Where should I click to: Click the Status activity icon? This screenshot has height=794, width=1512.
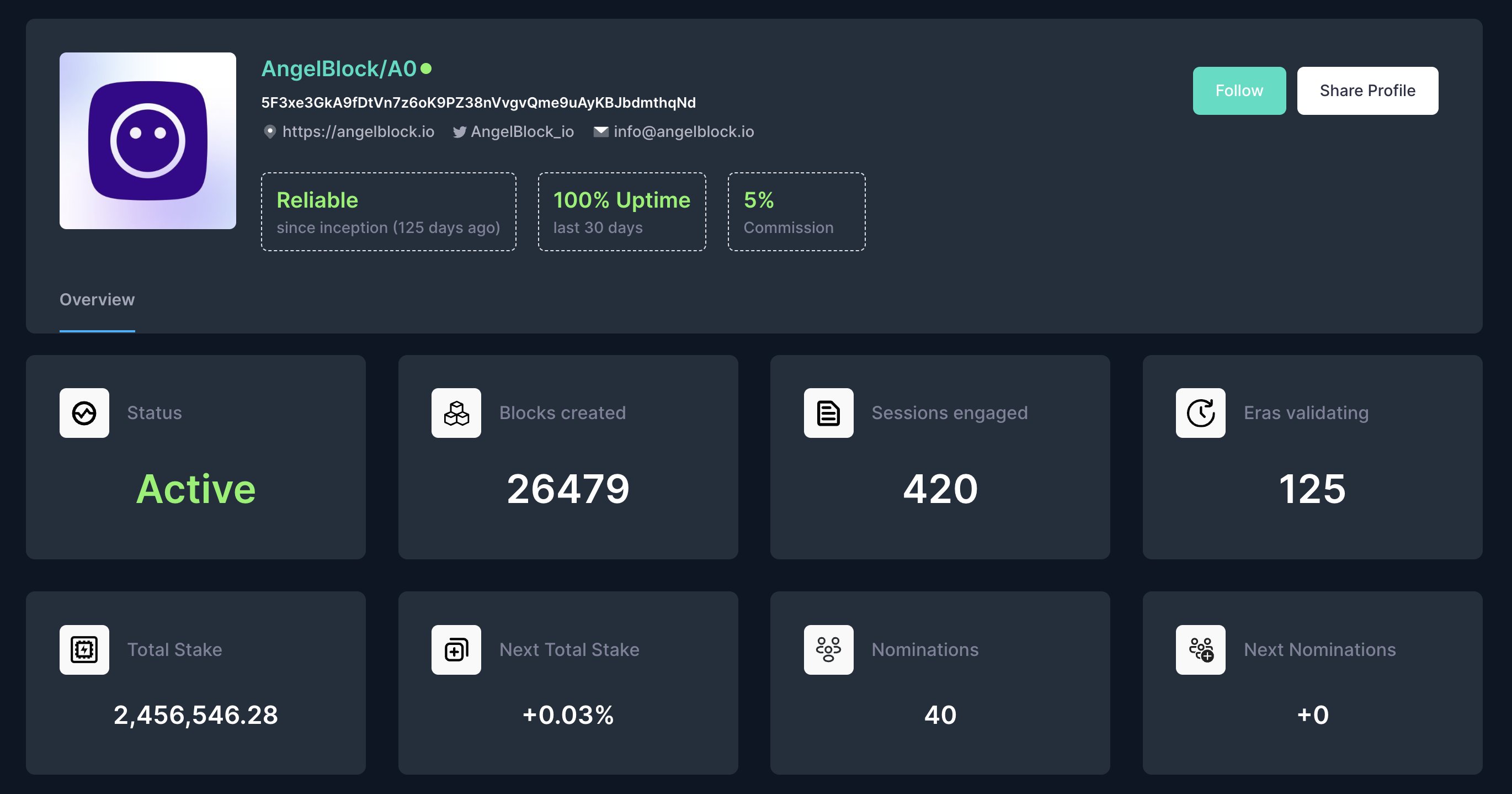pos(84,413)
